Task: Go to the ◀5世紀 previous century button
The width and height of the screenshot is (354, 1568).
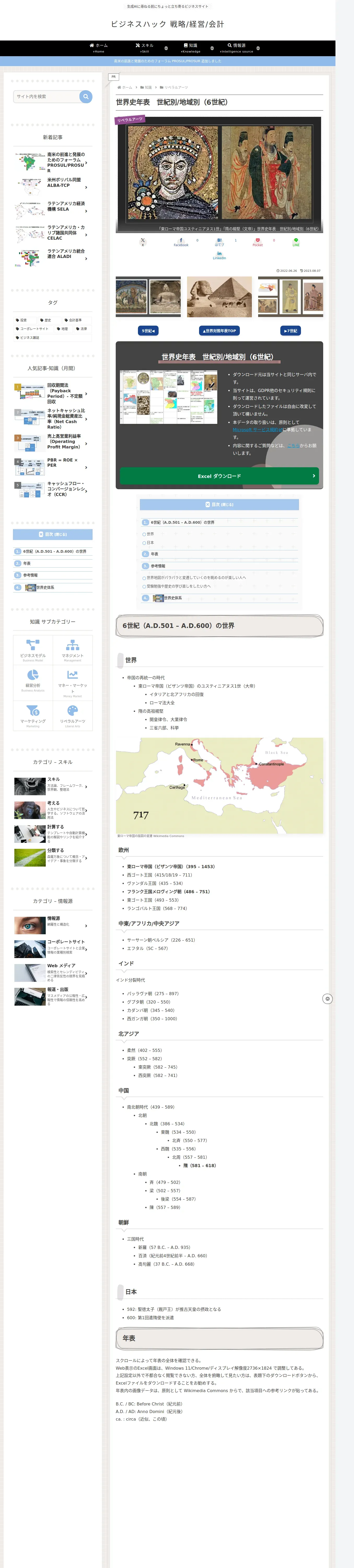Action: coord(148,331)
